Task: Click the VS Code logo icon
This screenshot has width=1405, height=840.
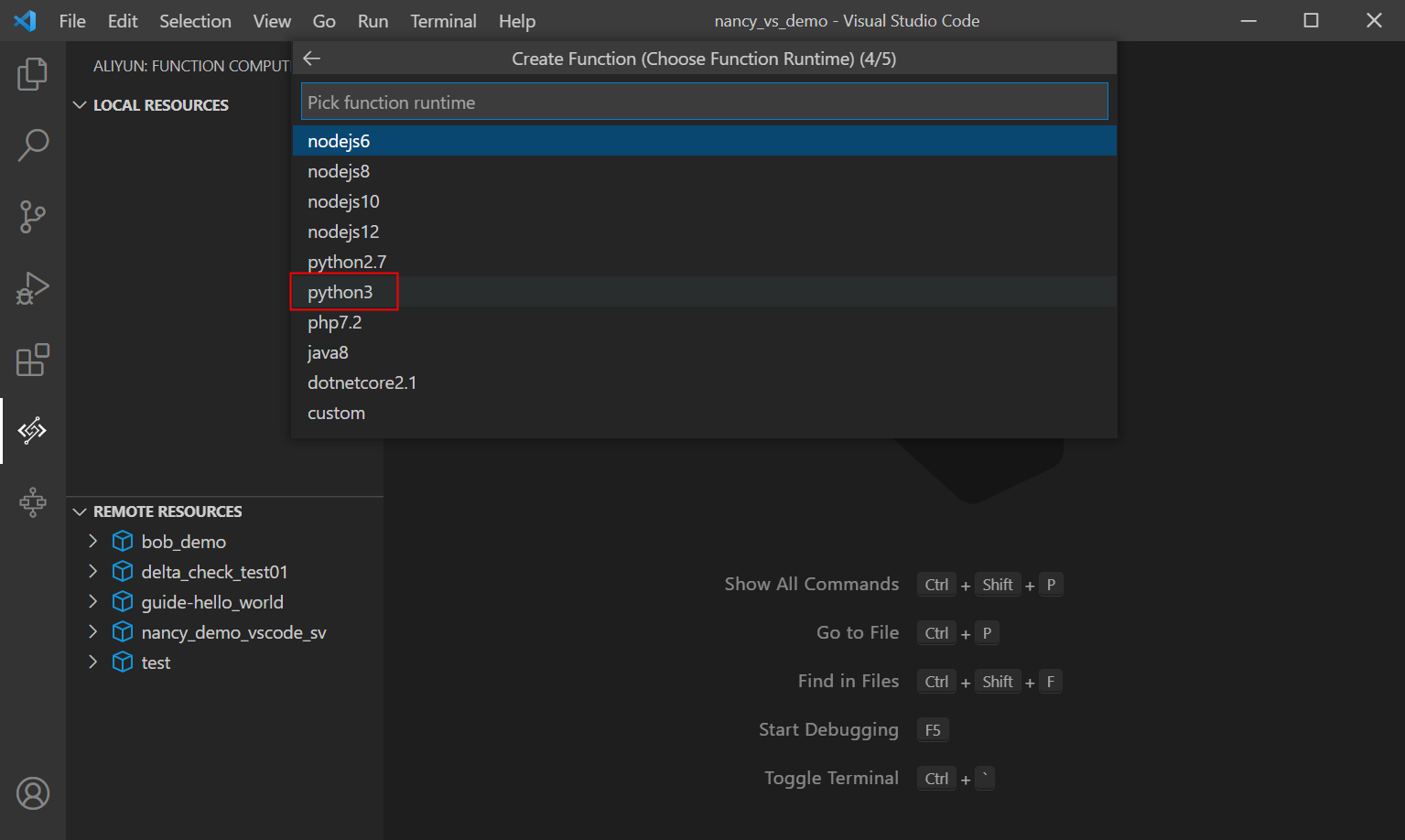Action: click(25, 20)
